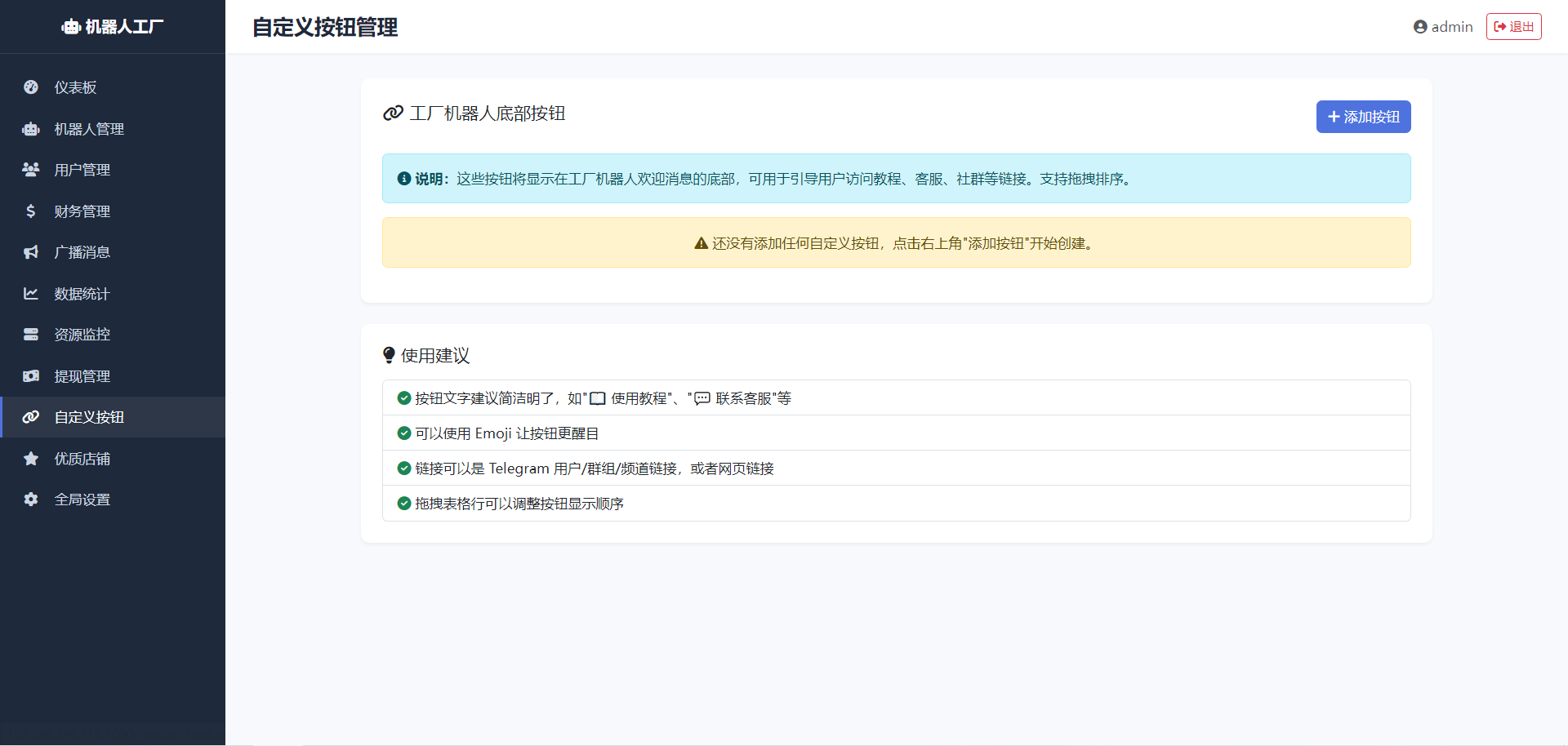The width and height of the screenshot is (1568, 746).
Task: Click the admin user label
Action: point(1443,27)
